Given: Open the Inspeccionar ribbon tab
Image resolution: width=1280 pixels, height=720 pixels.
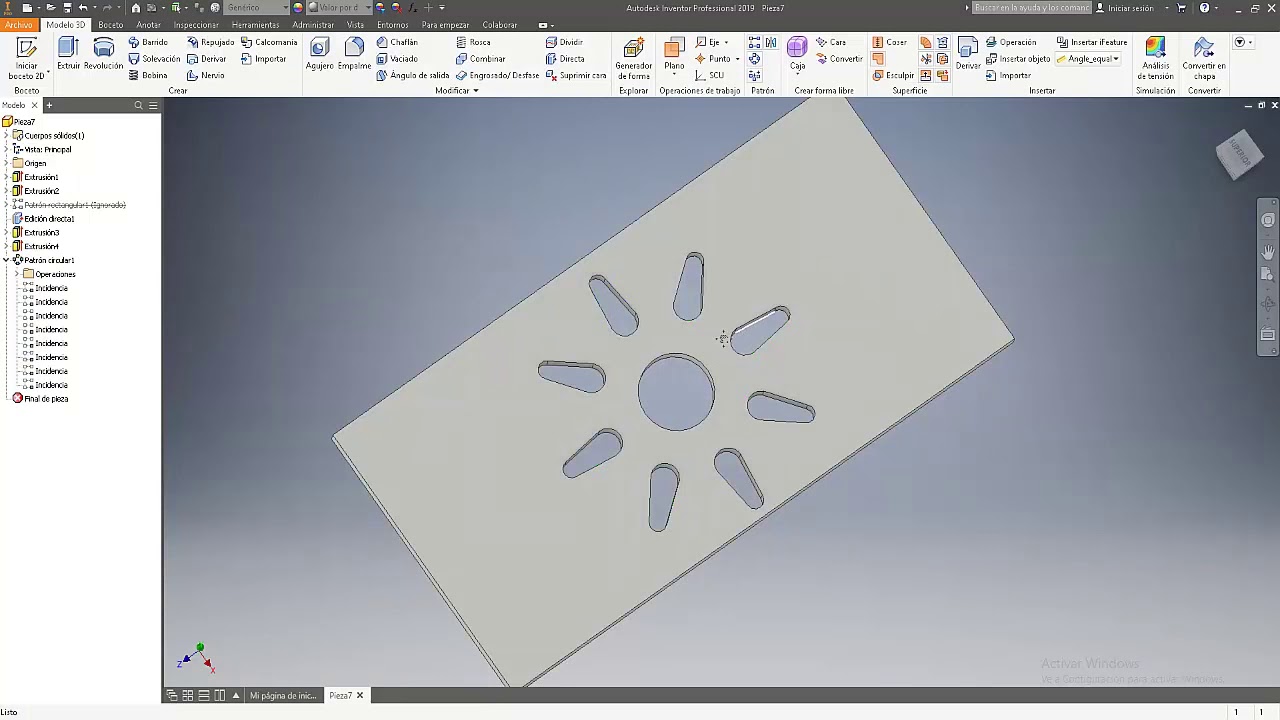Looking at the screenshot, I should point(196,25).
